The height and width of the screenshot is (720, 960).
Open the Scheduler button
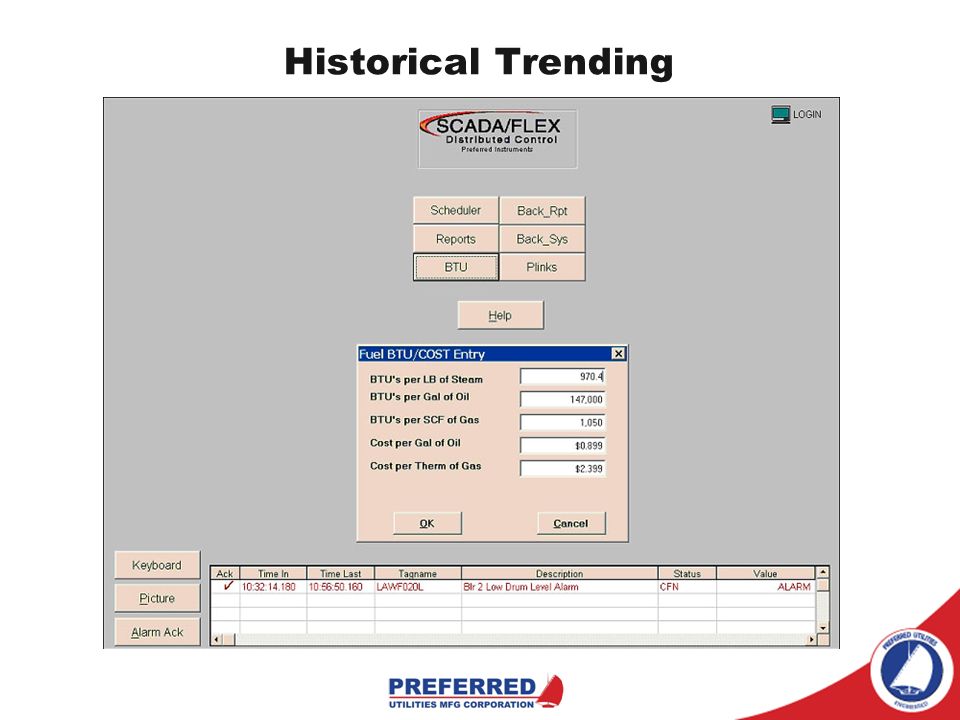(x=456, y=211)
